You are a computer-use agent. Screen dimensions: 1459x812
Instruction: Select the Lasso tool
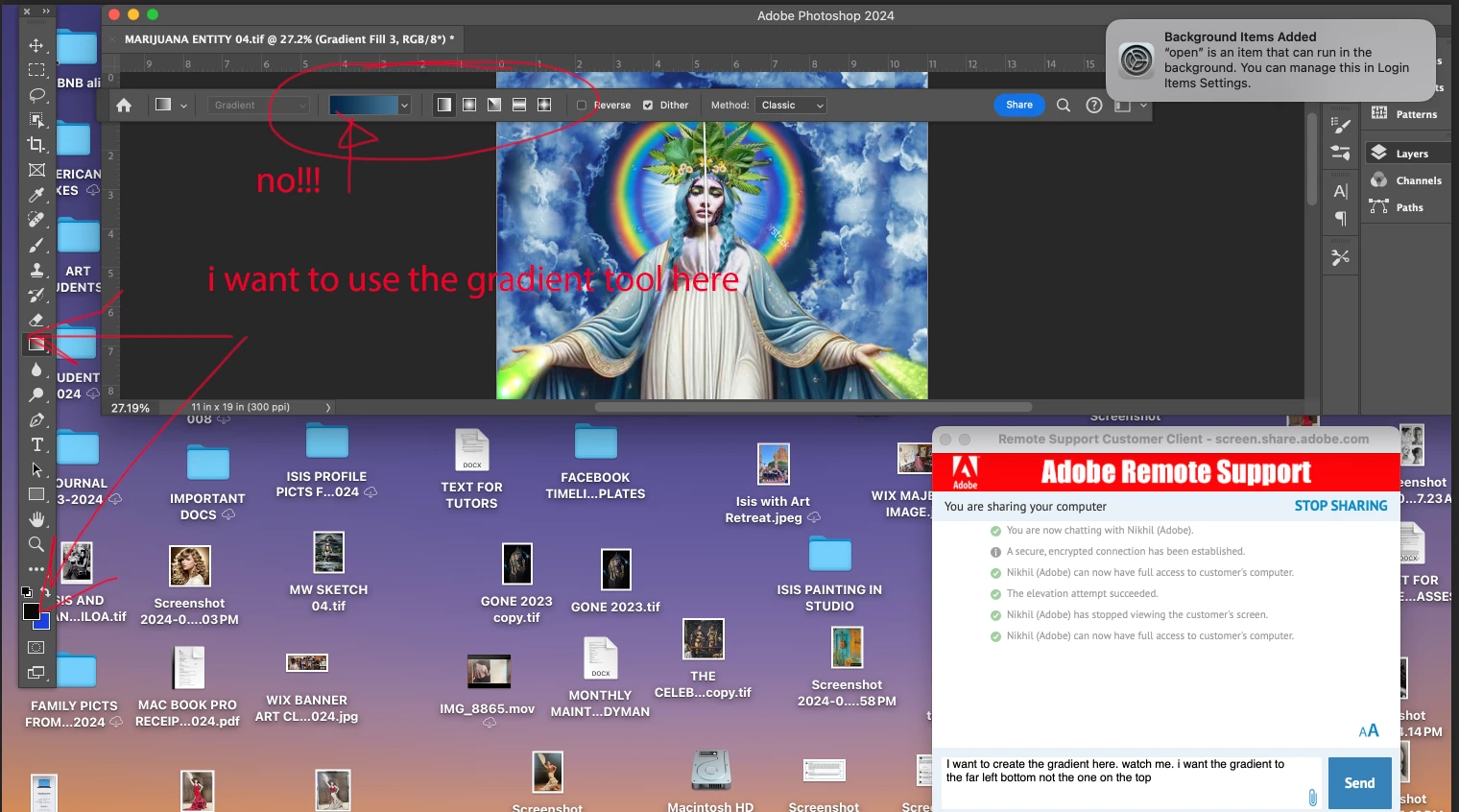pos(36,95)
